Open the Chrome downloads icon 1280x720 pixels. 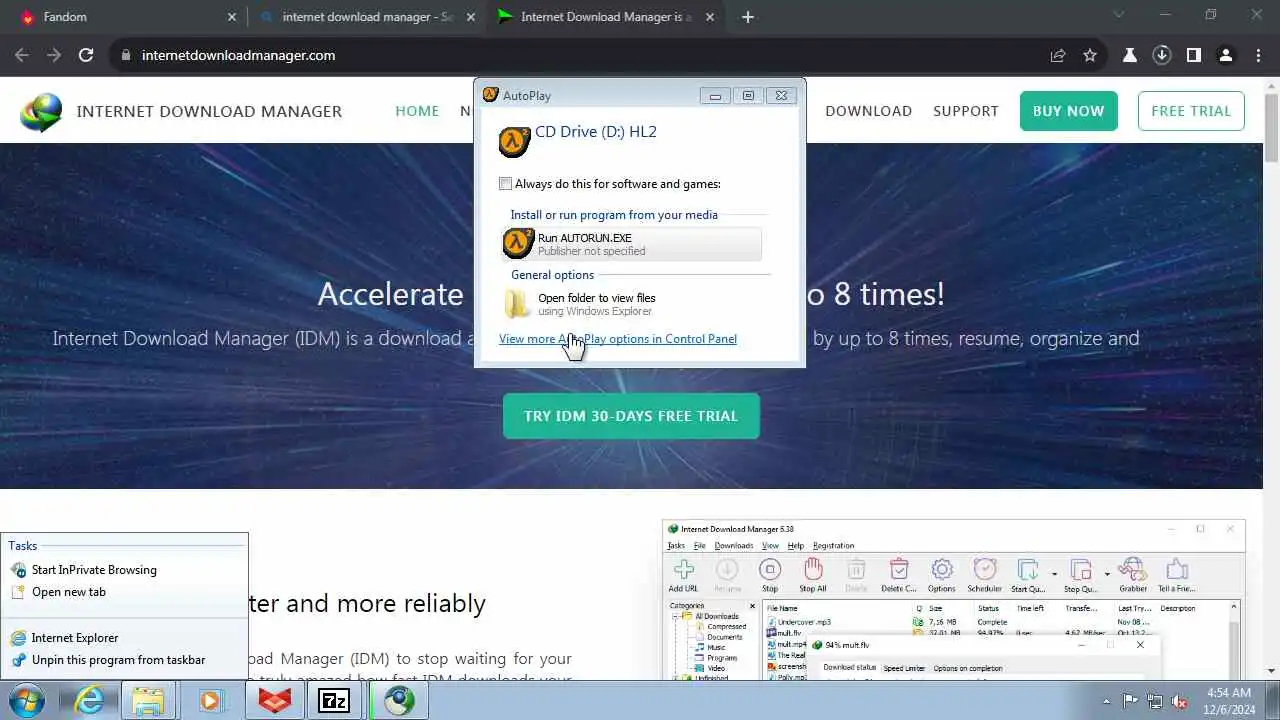1162,55
